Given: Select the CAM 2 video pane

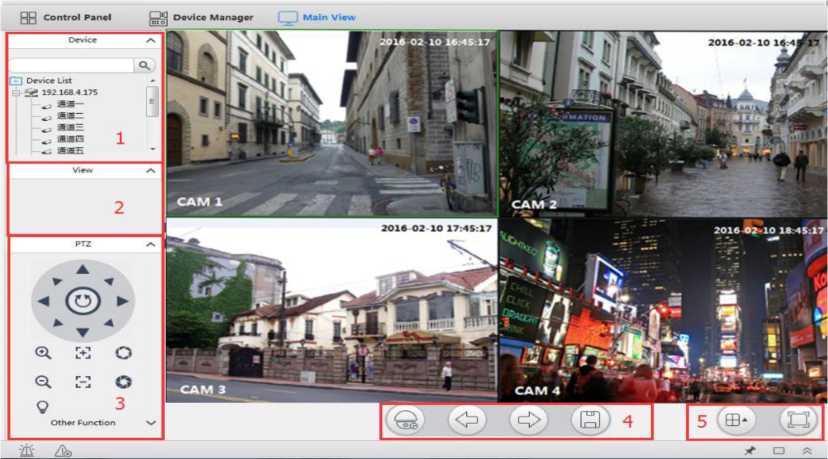Looking at the screenshot, I should 662,124.
